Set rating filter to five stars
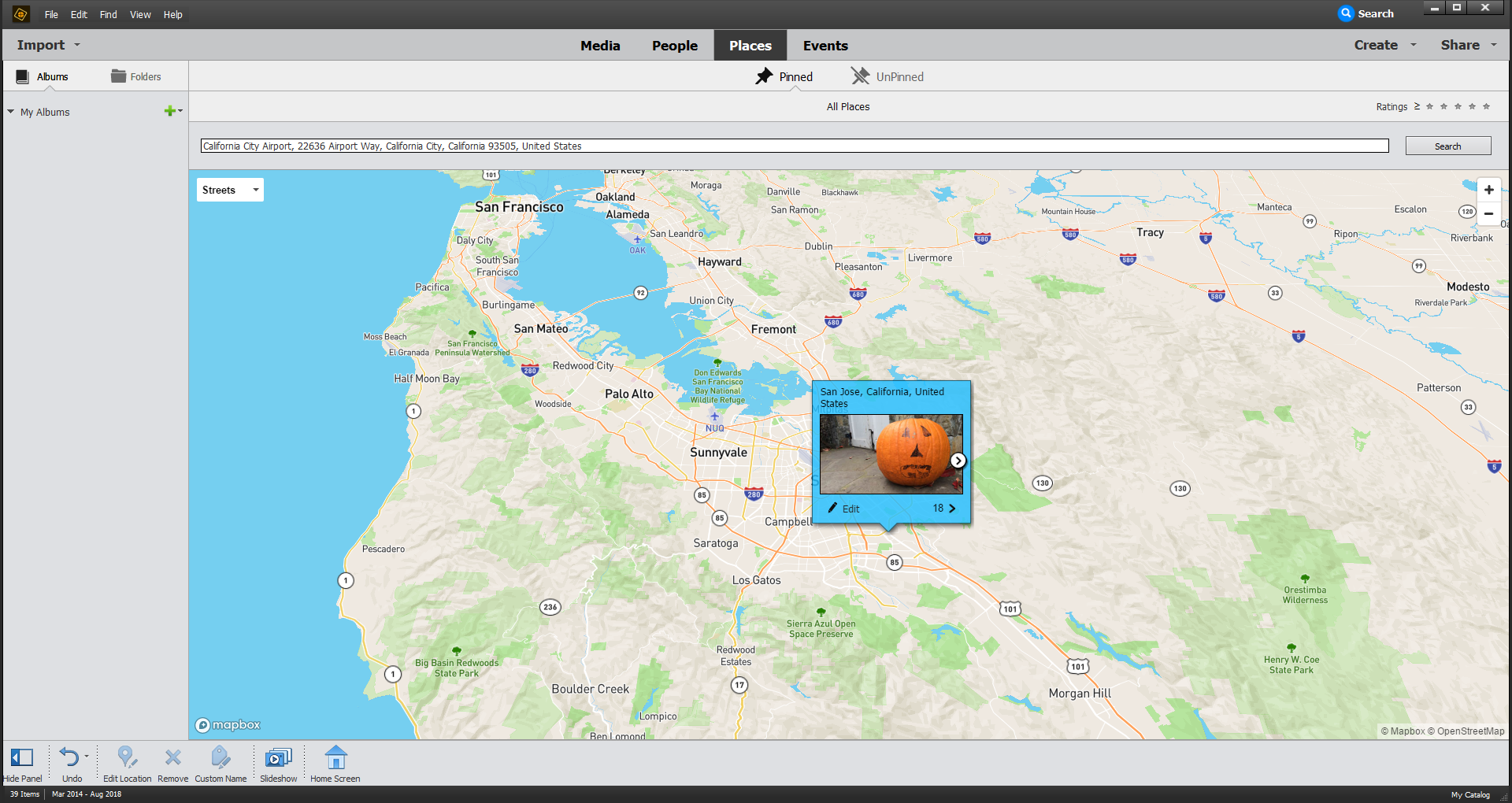The image size is (1512, 803). 1486,106
